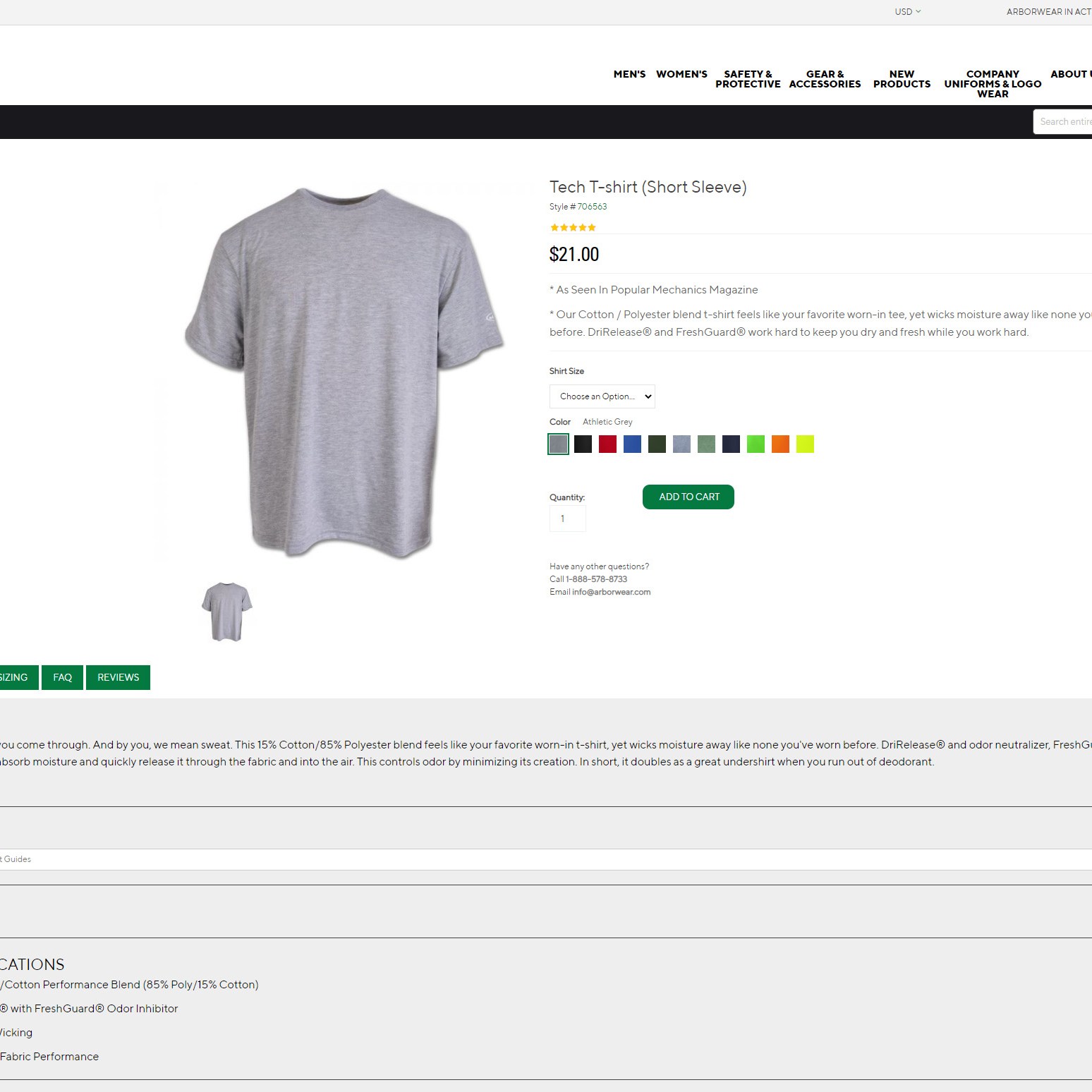Select the grey t-shirt thumbnail image

point(226,611)
